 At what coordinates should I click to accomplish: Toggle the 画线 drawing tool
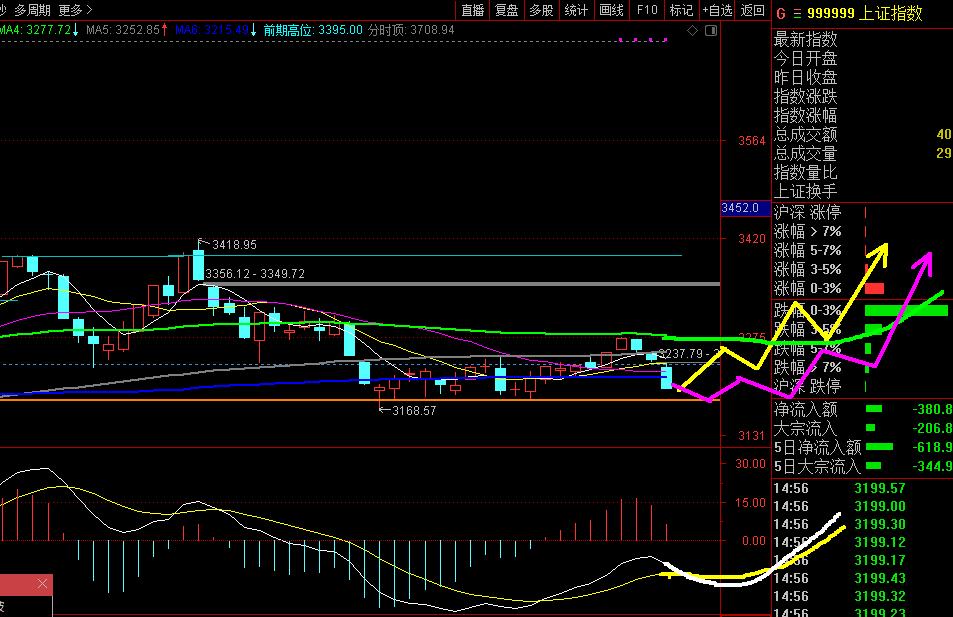(x=611, y=10)
